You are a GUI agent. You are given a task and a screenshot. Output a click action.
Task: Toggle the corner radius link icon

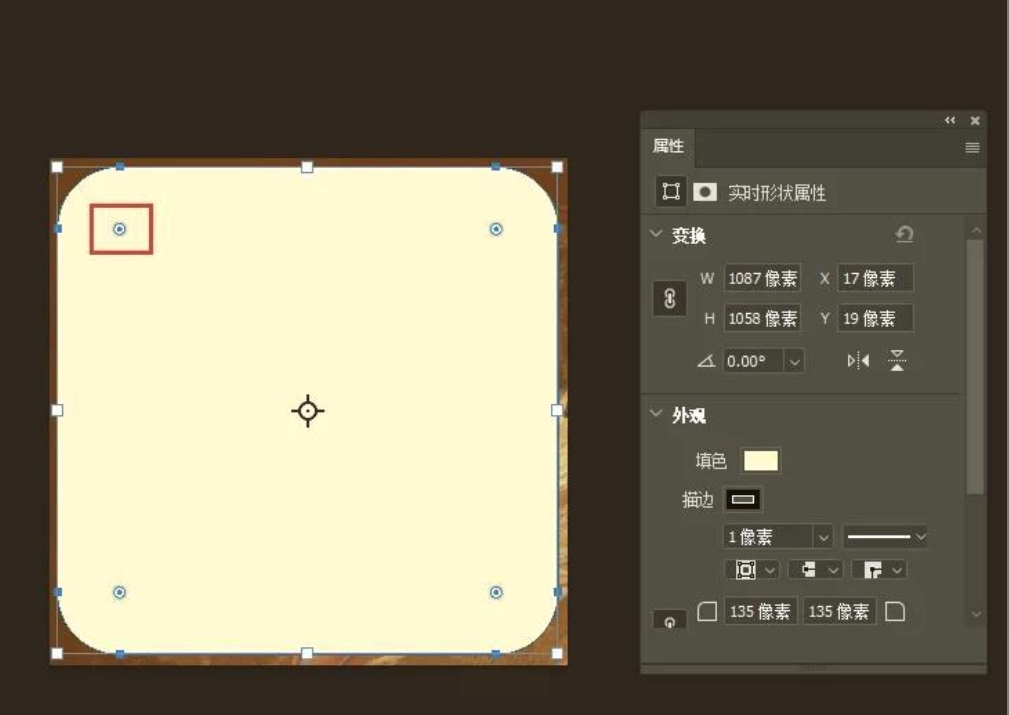coord(669,620)
